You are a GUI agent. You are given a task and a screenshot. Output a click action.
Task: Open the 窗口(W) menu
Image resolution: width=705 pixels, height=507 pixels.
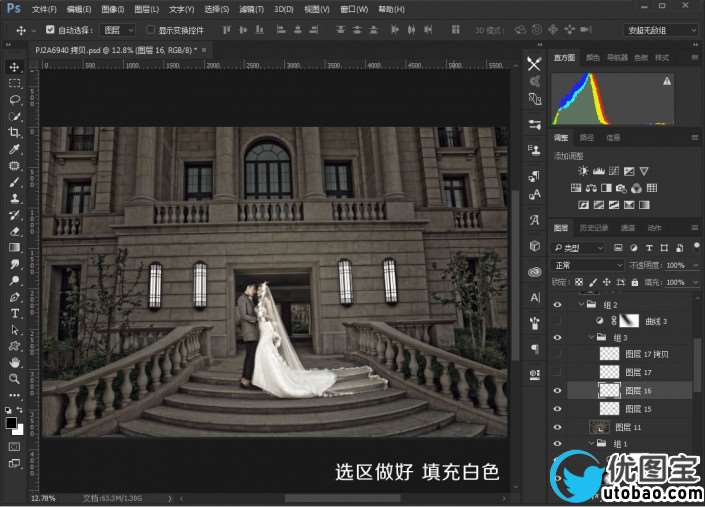[x=354, y=9]
